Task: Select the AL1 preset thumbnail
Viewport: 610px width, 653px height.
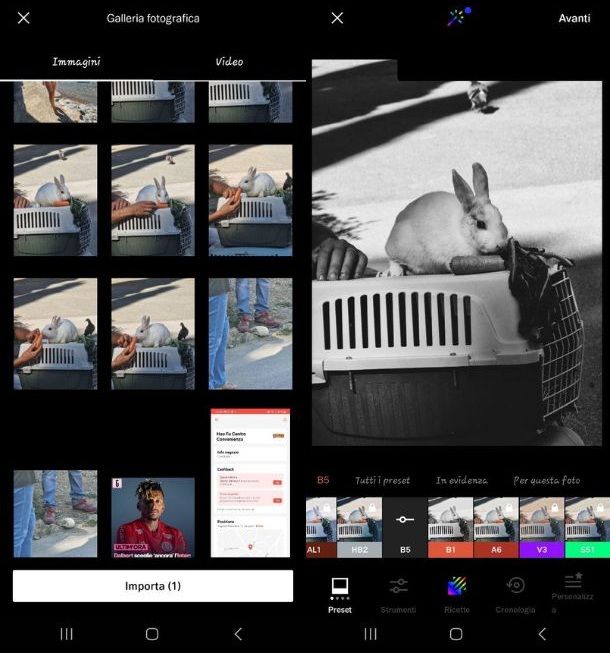Action: [321, 527]
